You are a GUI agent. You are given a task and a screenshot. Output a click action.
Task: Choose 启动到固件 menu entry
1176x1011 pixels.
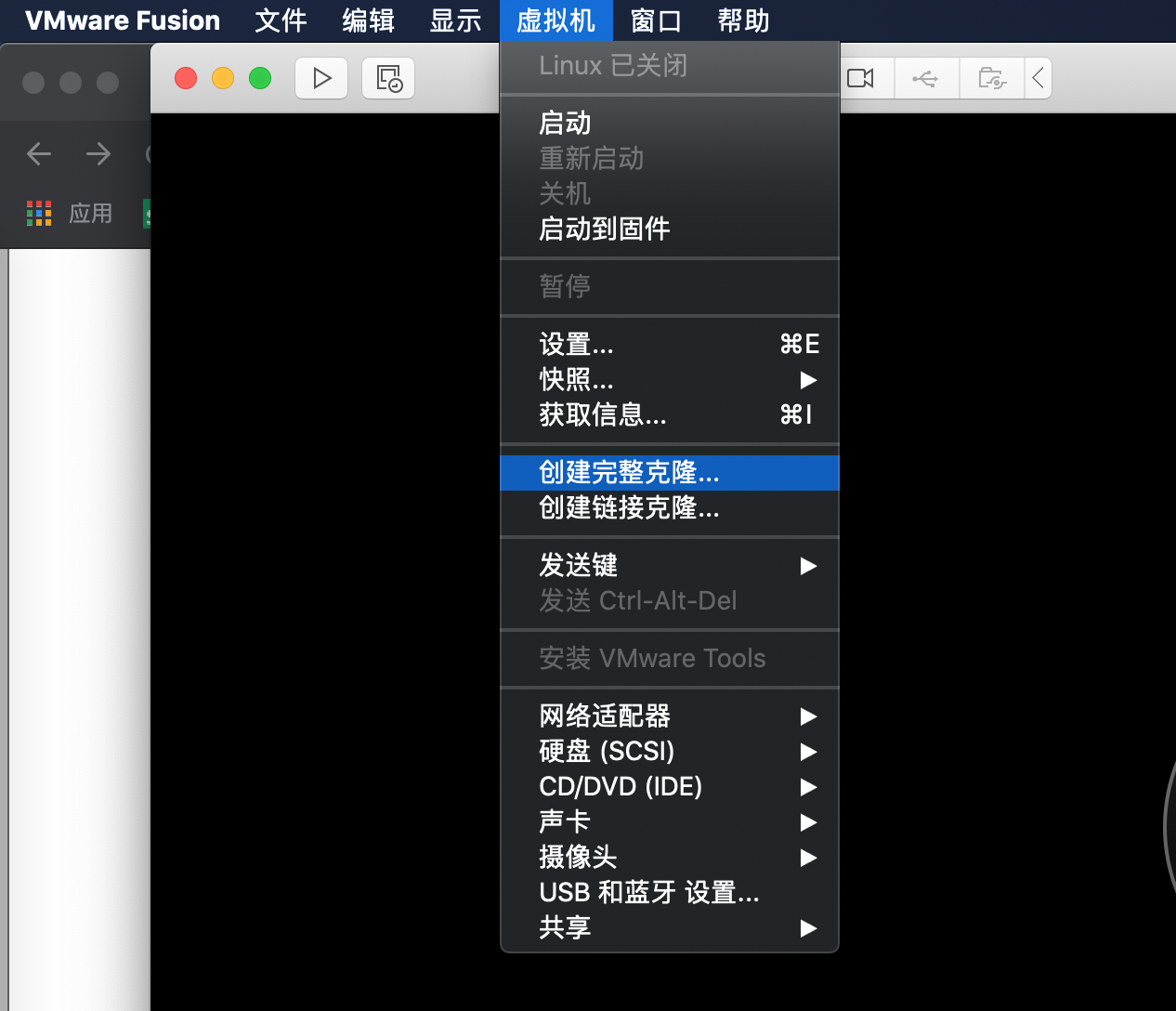pyautogui.click(x=670, y=229)
